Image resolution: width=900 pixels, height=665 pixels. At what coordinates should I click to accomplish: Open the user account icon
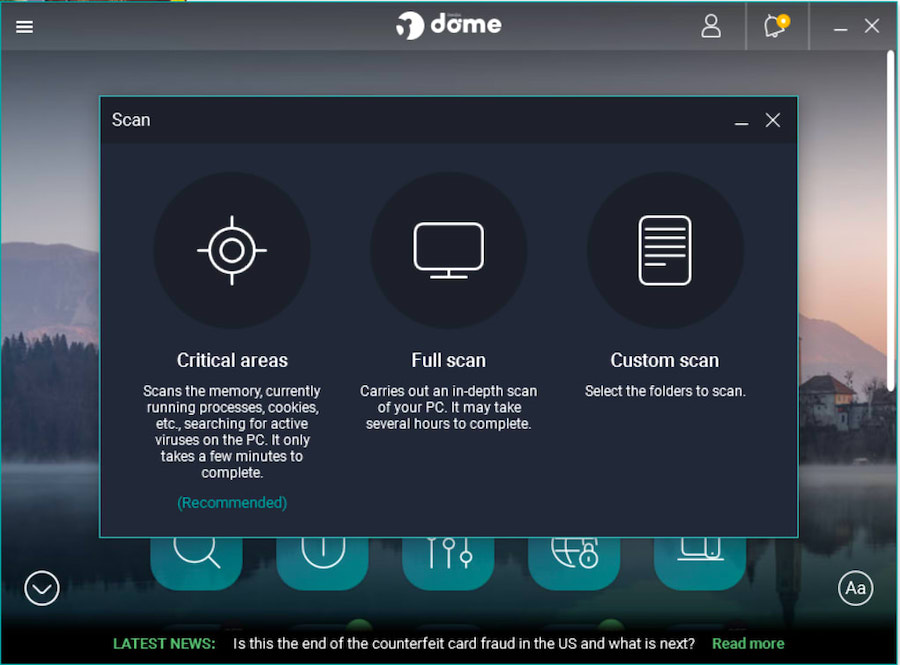(711, 26)
